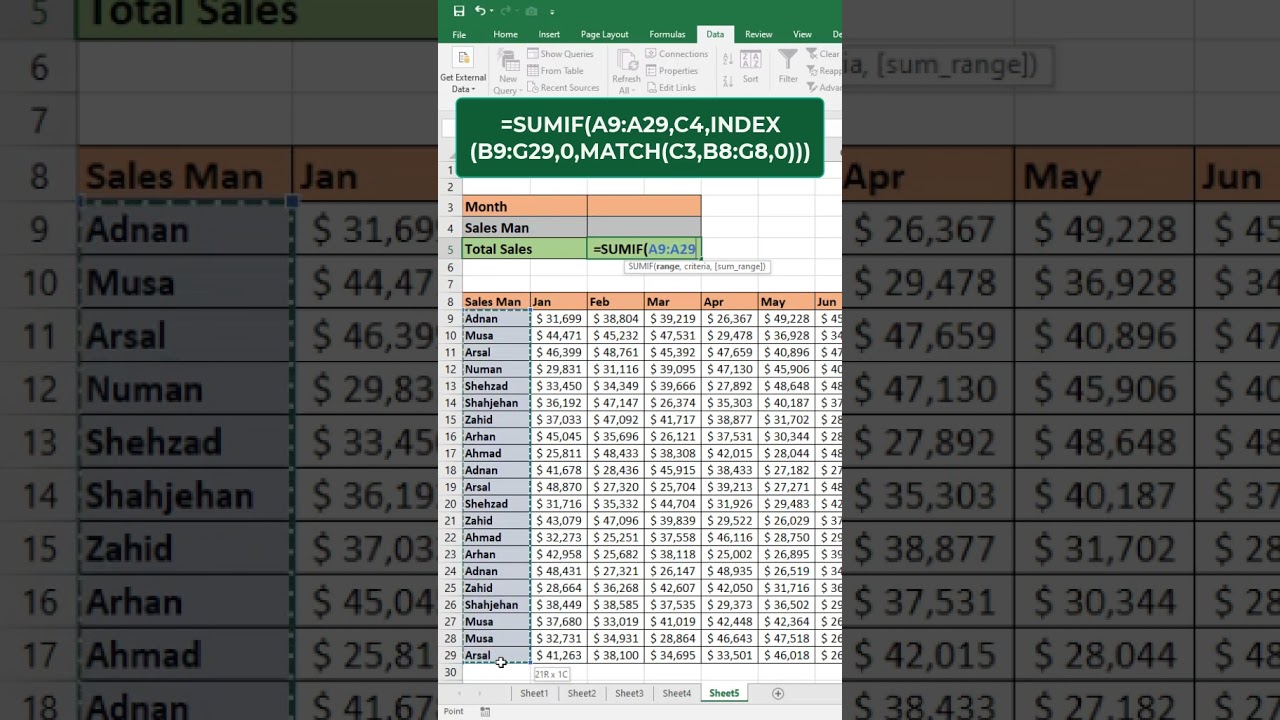
Task: Select the Sales Man value cell C4
Action: (x=644, y=227)
